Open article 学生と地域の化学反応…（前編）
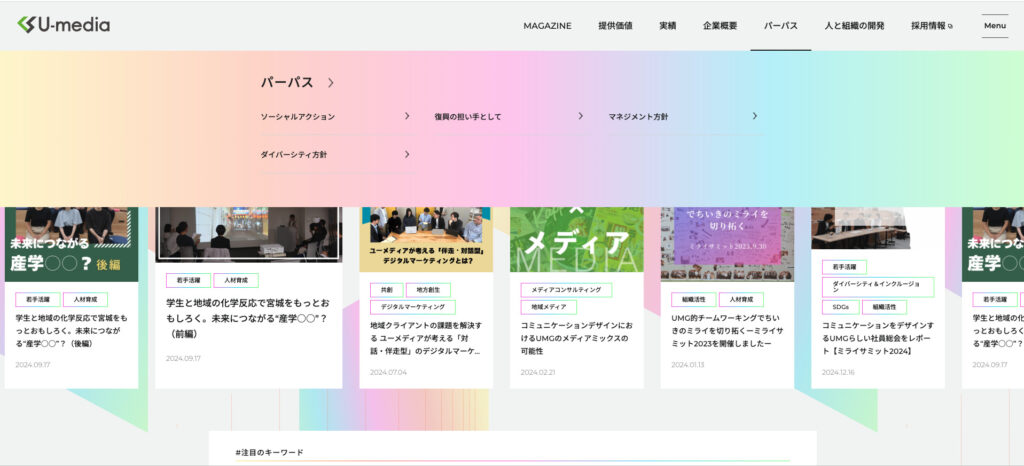The height and width of the screenshot is (466, 1024). pos(248,318)
